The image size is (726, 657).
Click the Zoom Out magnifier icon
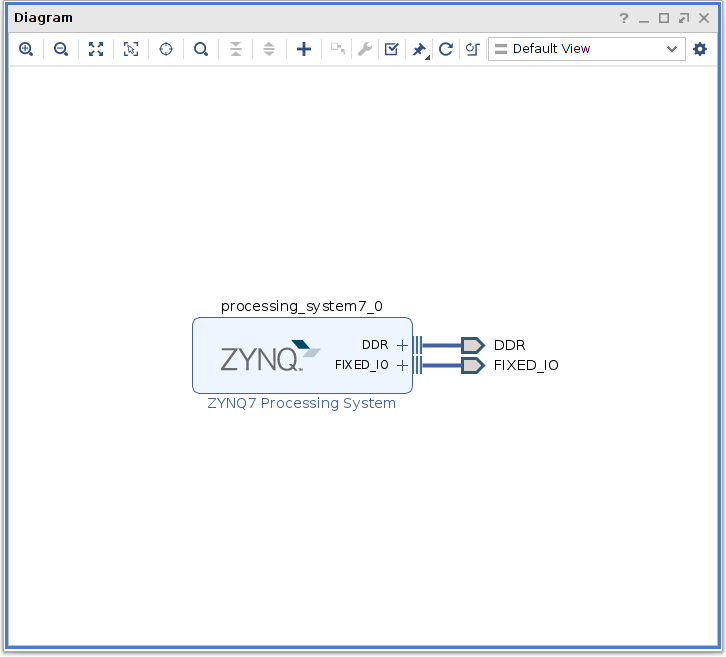pos(61,49)
